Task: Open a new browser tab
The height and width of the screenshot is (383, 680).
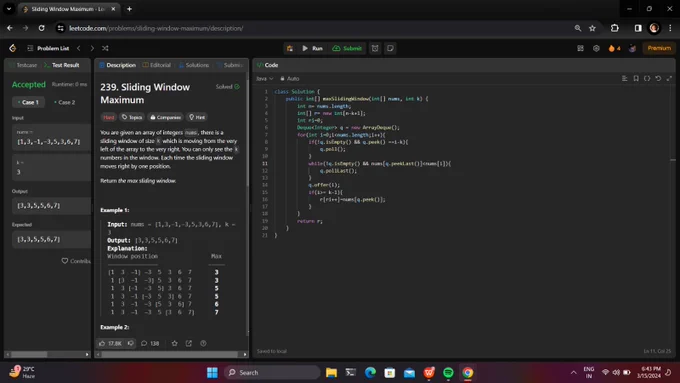Action: pos(129,9)
